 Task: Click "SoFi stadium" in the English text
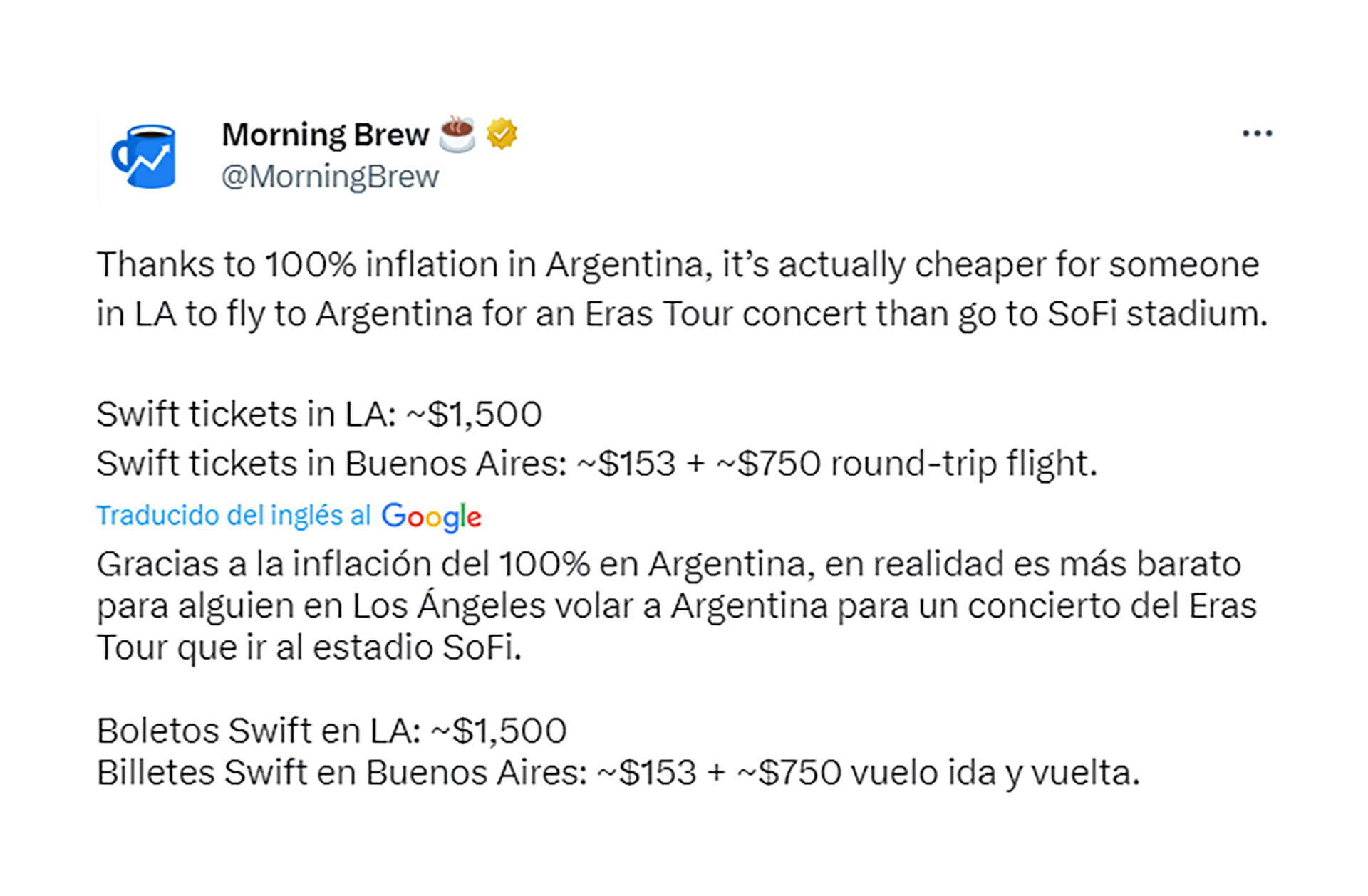click(x=1157, y=313)
